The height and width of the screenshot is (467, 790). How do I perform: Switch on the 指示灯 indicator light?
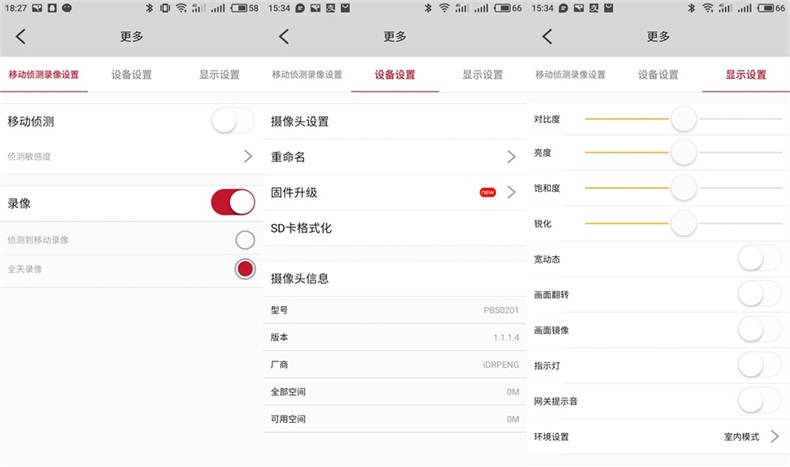pyautogui.click(x=759, y=365)
